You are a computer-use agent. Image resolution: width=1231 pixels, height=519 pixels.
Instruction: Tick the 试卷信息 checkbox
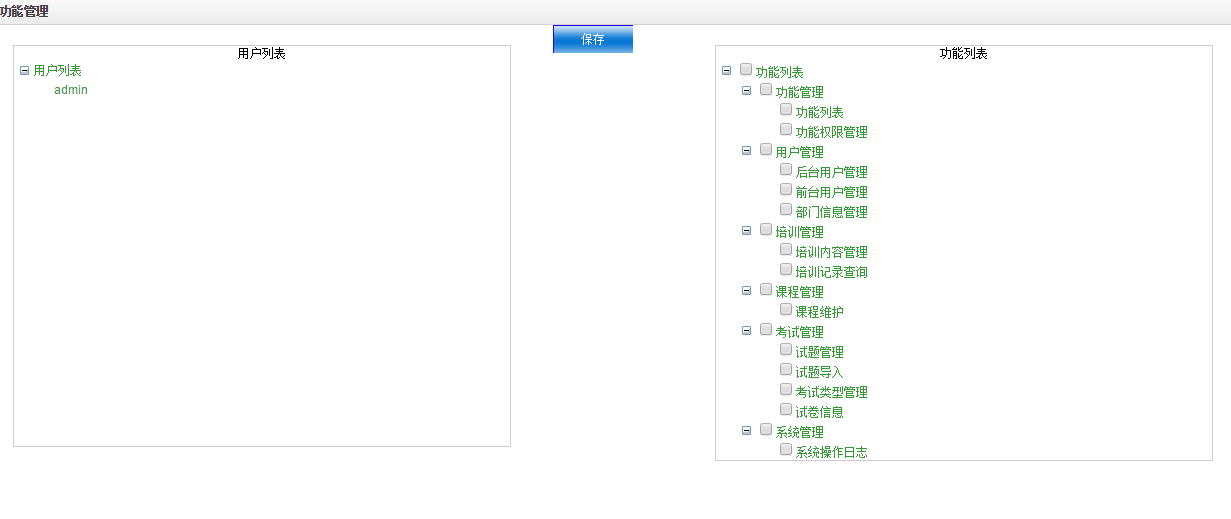[786, 410]
